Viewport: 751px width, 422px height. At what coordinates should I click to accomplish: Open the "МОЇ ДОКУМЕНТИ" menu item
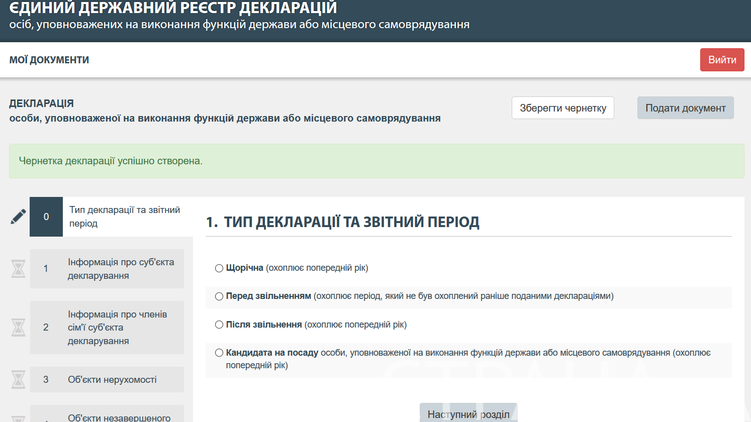[49, 60]
